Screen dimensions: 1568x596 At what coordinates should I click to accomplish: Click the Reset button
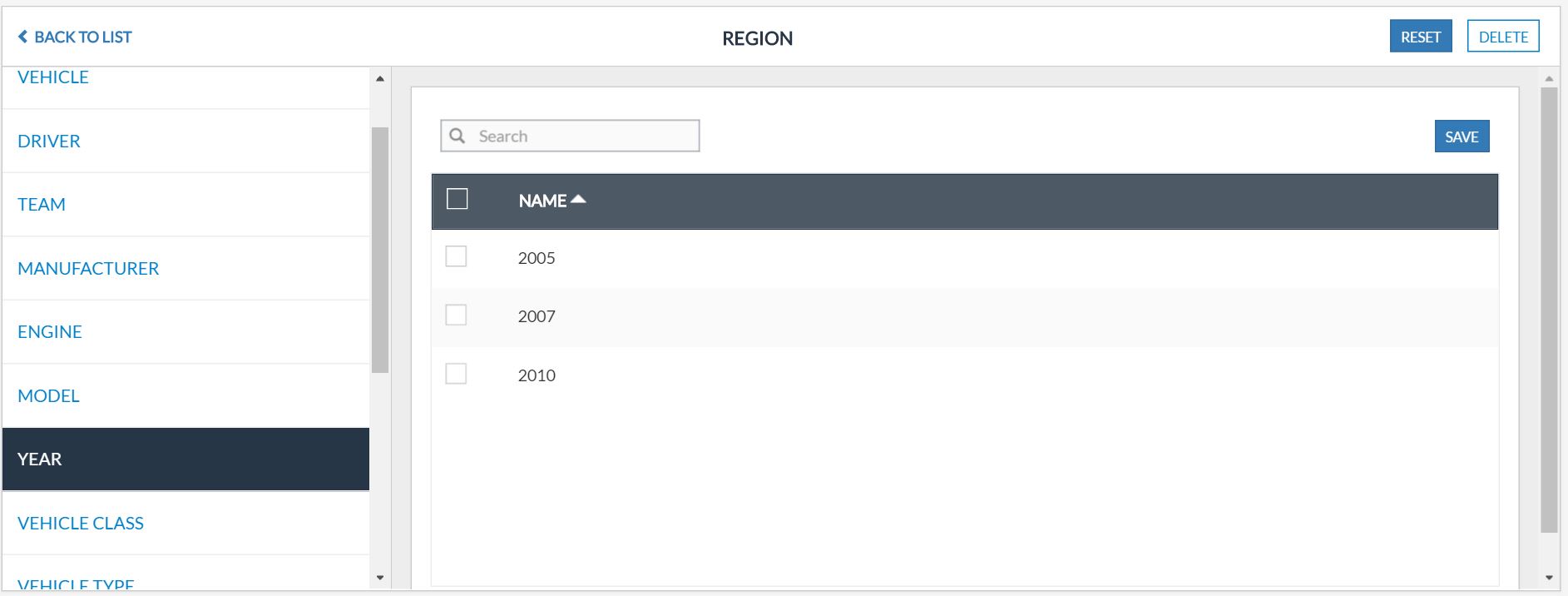tap(1420, 37)
